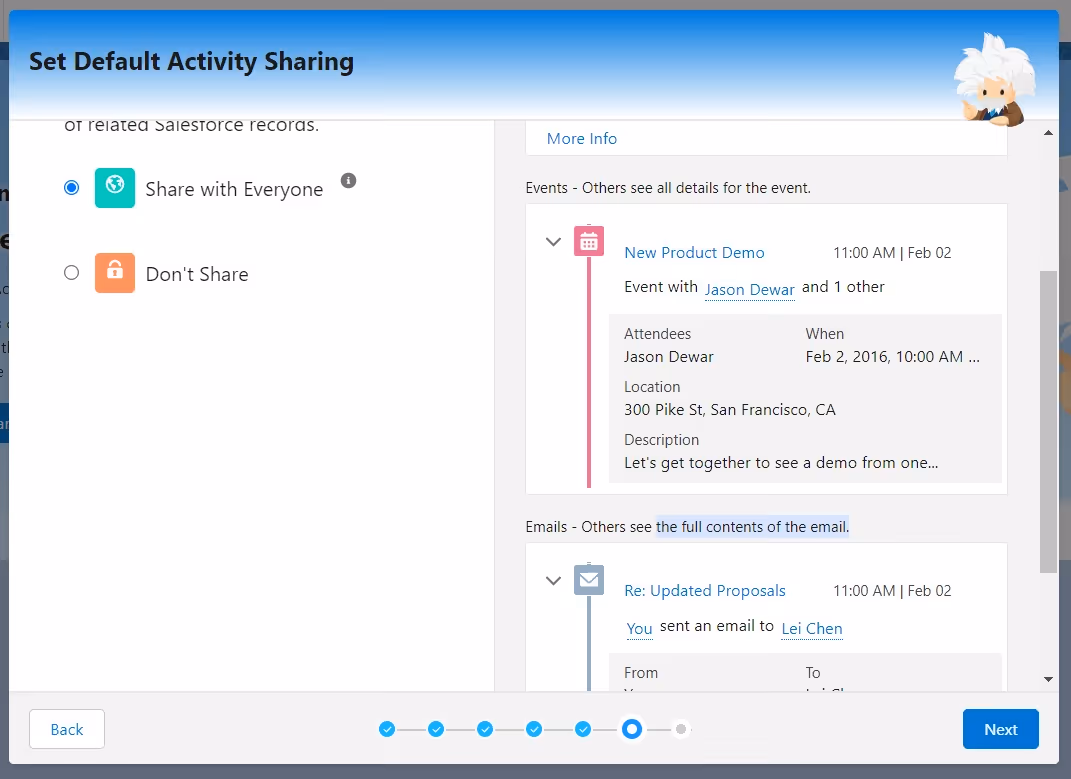This screenshot has height=779, width=1071.
Task: Select the Share with Everyone option
Action: tap(71, 187)
